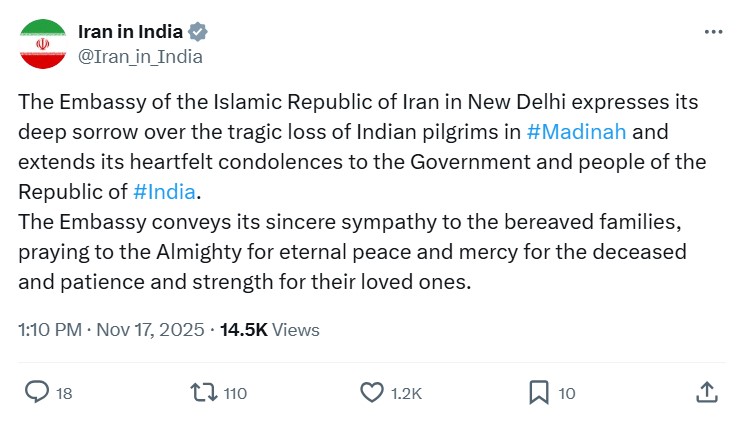Viewport: 743px width, 422px height.
Task: Click the repost count of 110
Action: pos(235,393)
